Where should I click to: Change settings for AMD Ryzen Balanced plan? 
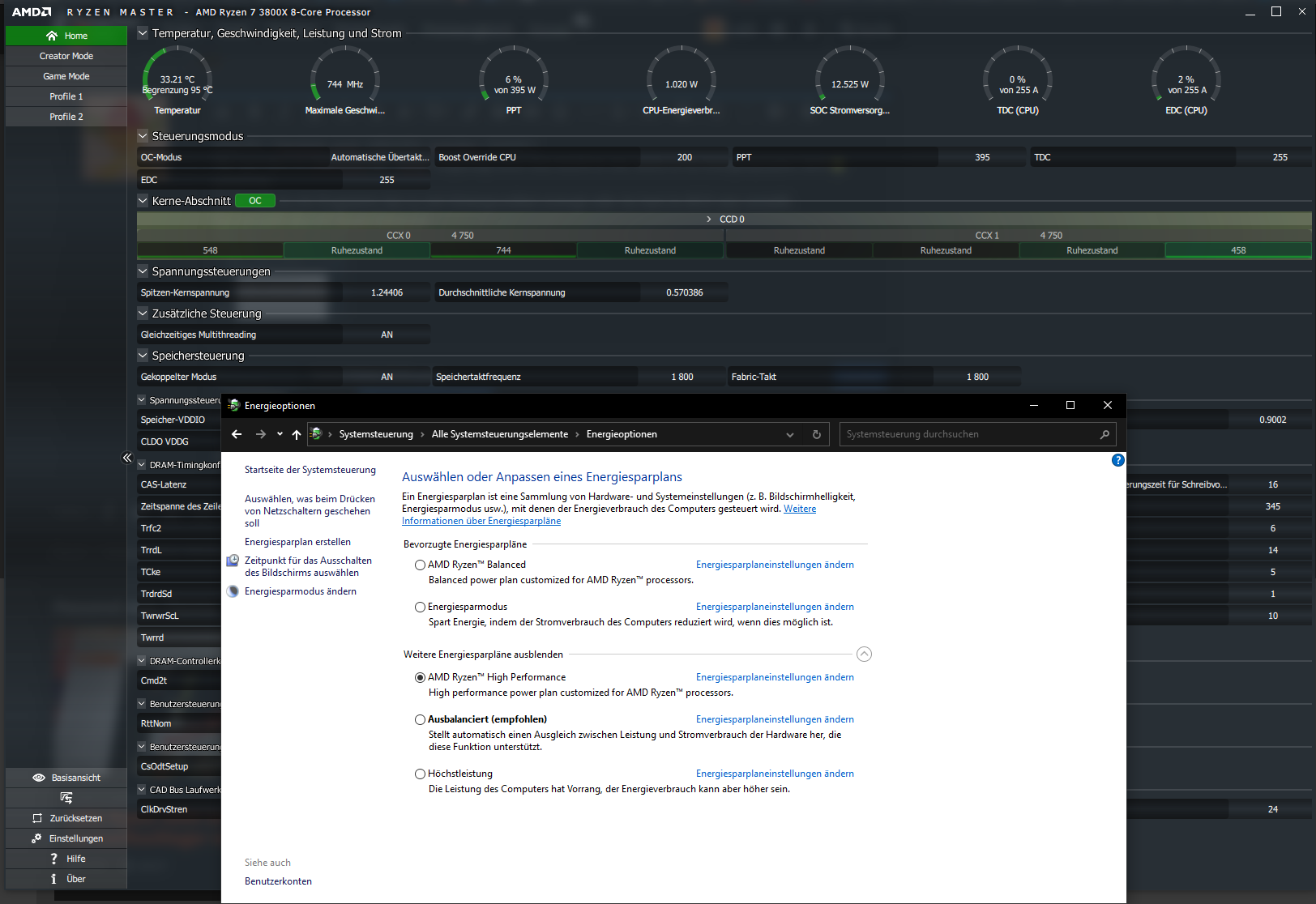775,565
